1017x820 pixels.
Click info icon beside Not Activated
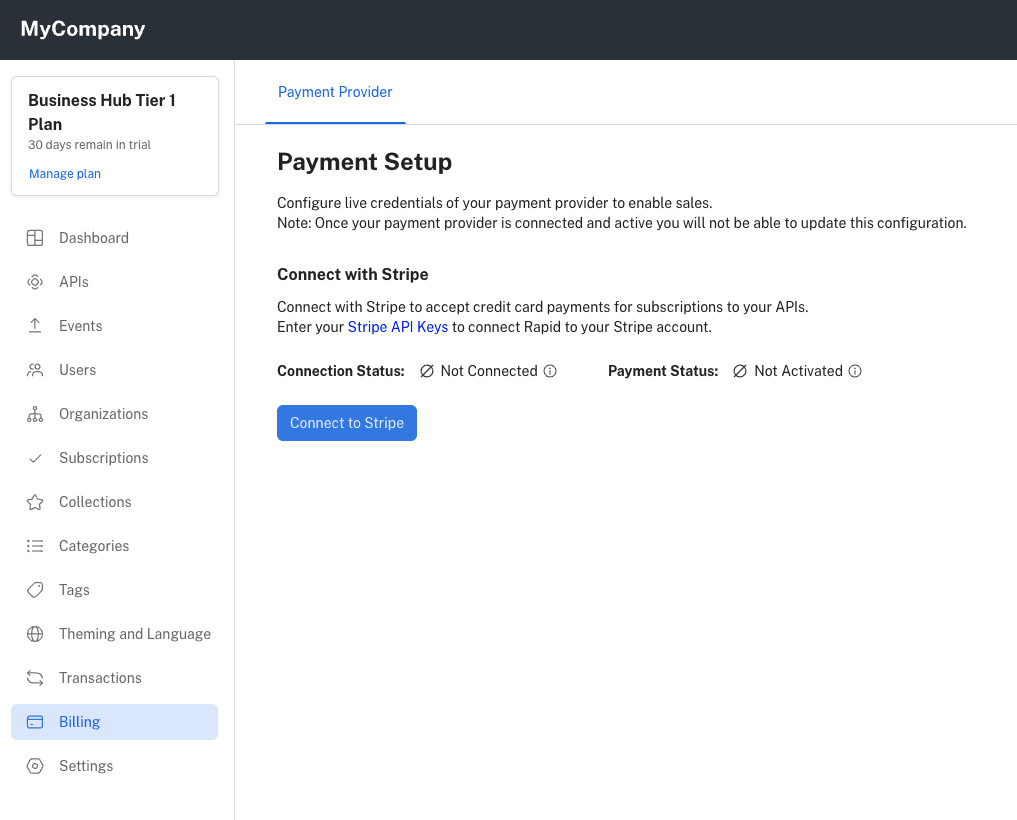(855, 371)
